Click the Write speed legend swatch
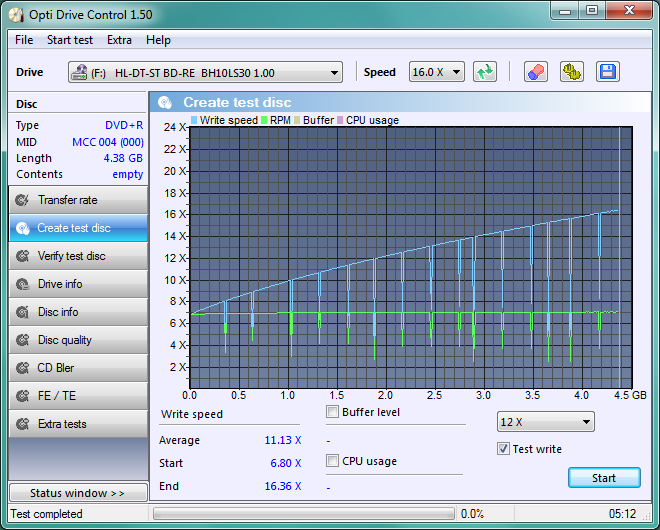The height and width of the screenshot is (530, 660). 194,120
